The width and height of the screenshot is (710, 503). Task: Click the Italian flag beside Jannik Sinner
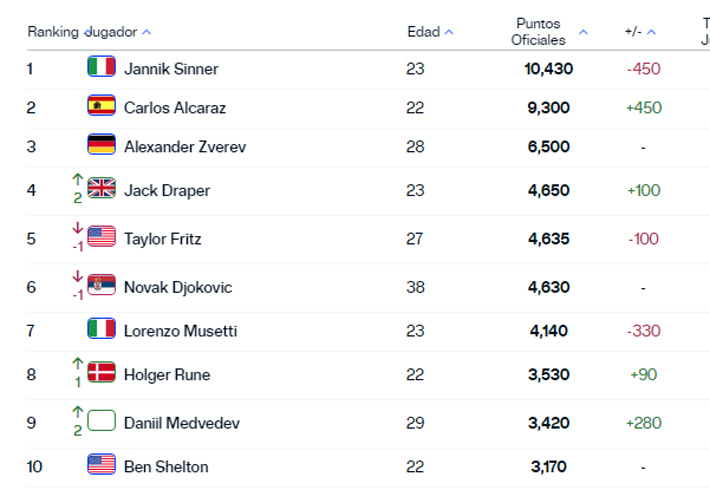coord(101,68)
